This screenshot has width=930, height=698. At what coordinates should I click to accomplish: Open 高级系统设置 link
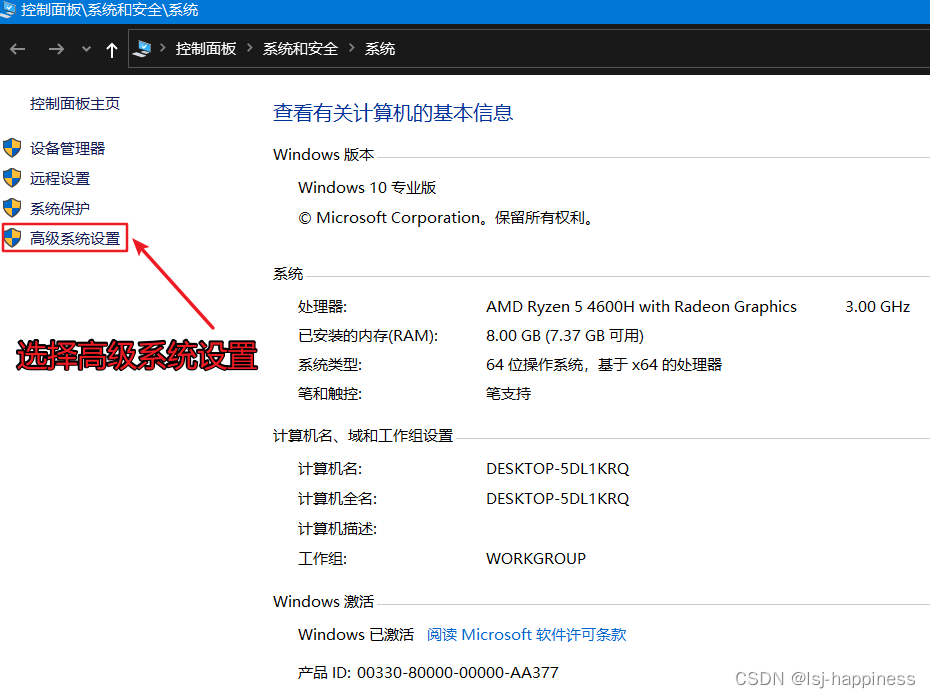click(x=75, y=238)
